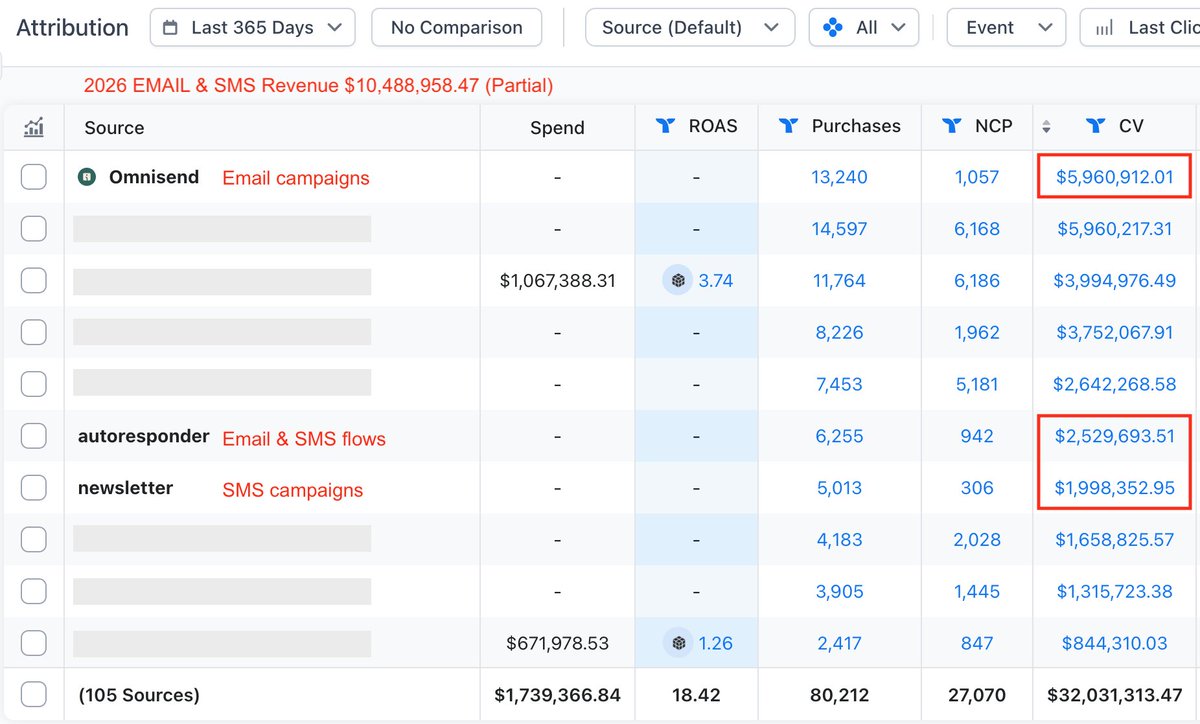Click calendar icon in Last 365 Days
Screen dimensions: 1200x724
point(171,28)
